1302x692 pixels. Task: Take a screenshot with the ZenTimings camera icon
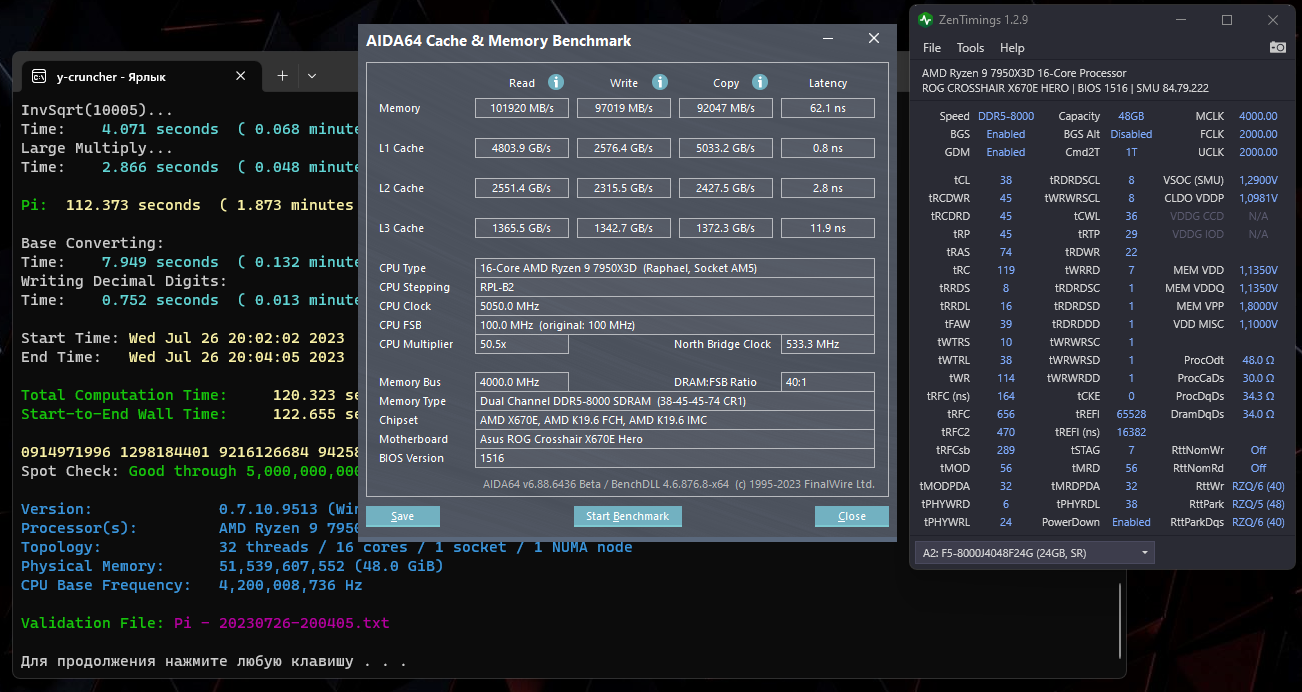tap(1278, 47)
